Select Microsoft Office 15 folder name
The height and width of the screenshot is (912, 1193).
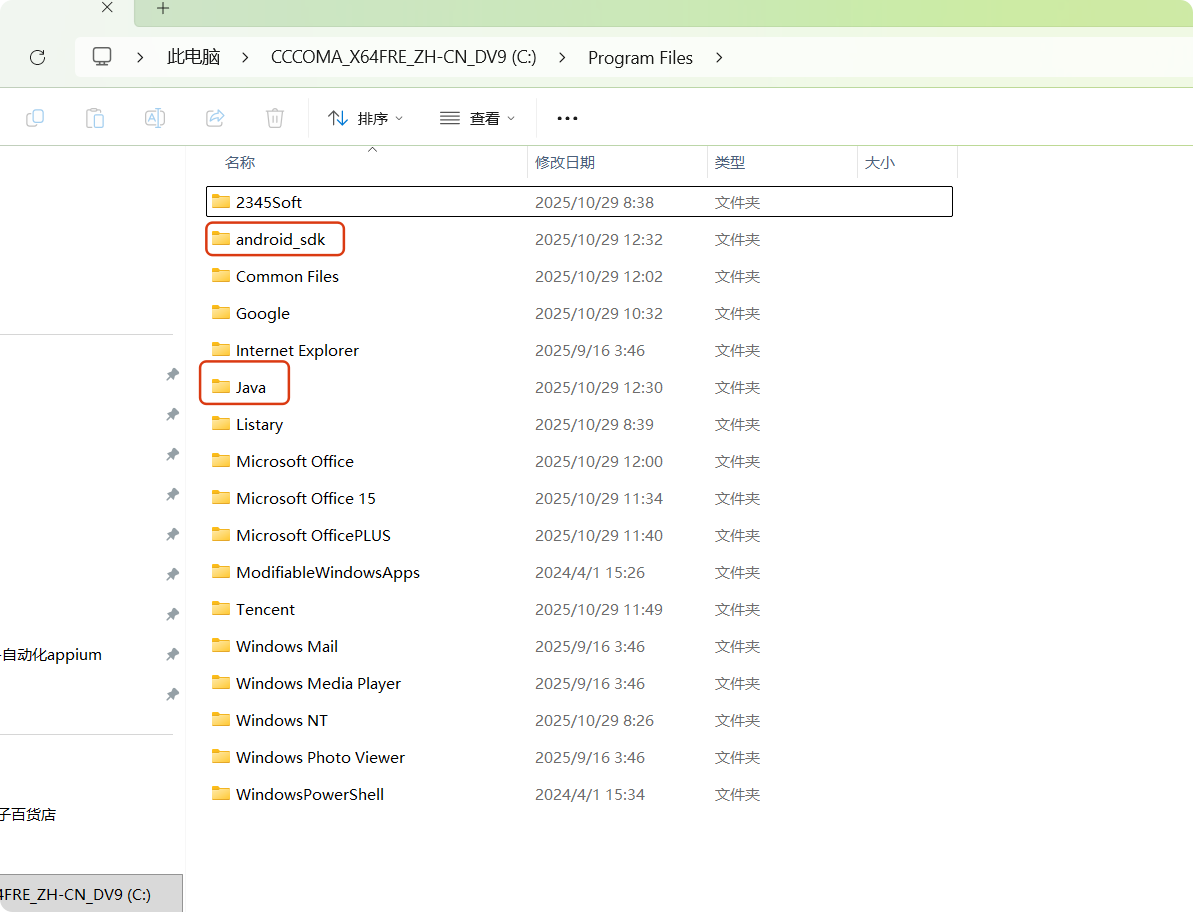coord(306,498)
